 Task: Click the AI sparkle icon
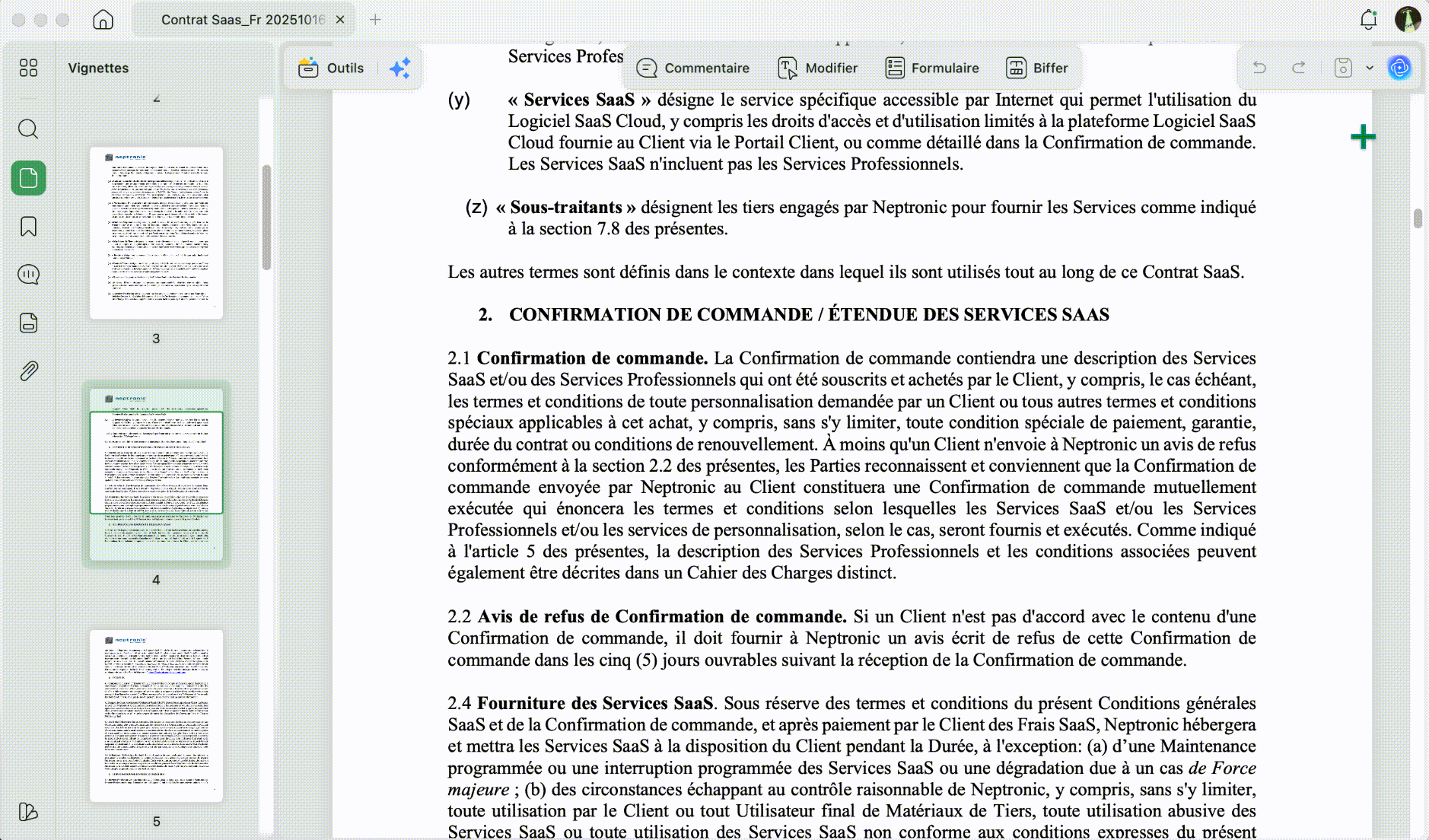tap(399, 68)
